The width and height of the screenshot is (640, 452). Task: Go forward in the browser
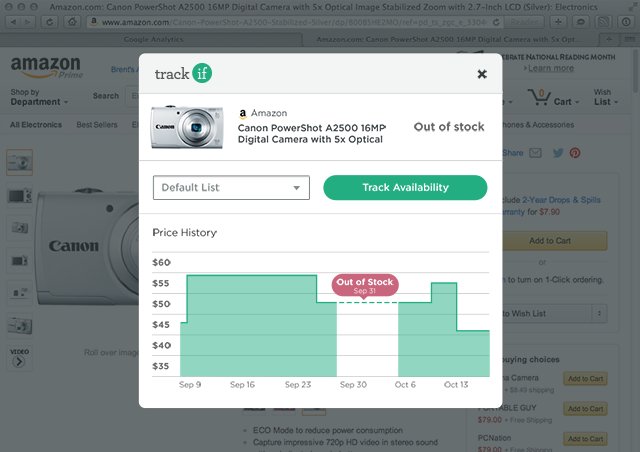28,22
